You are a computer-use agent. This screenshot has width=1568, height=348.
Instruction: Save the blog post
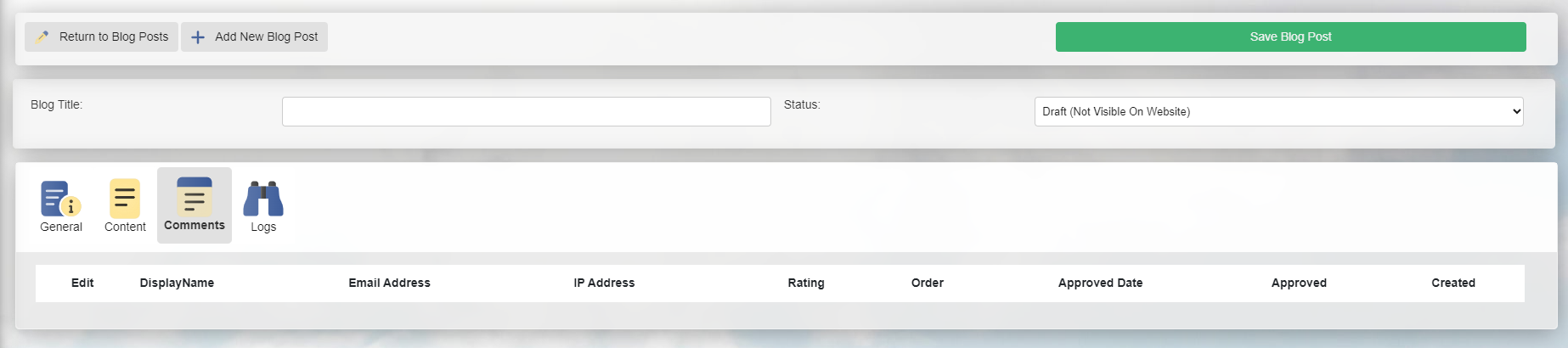[1290, 36]
